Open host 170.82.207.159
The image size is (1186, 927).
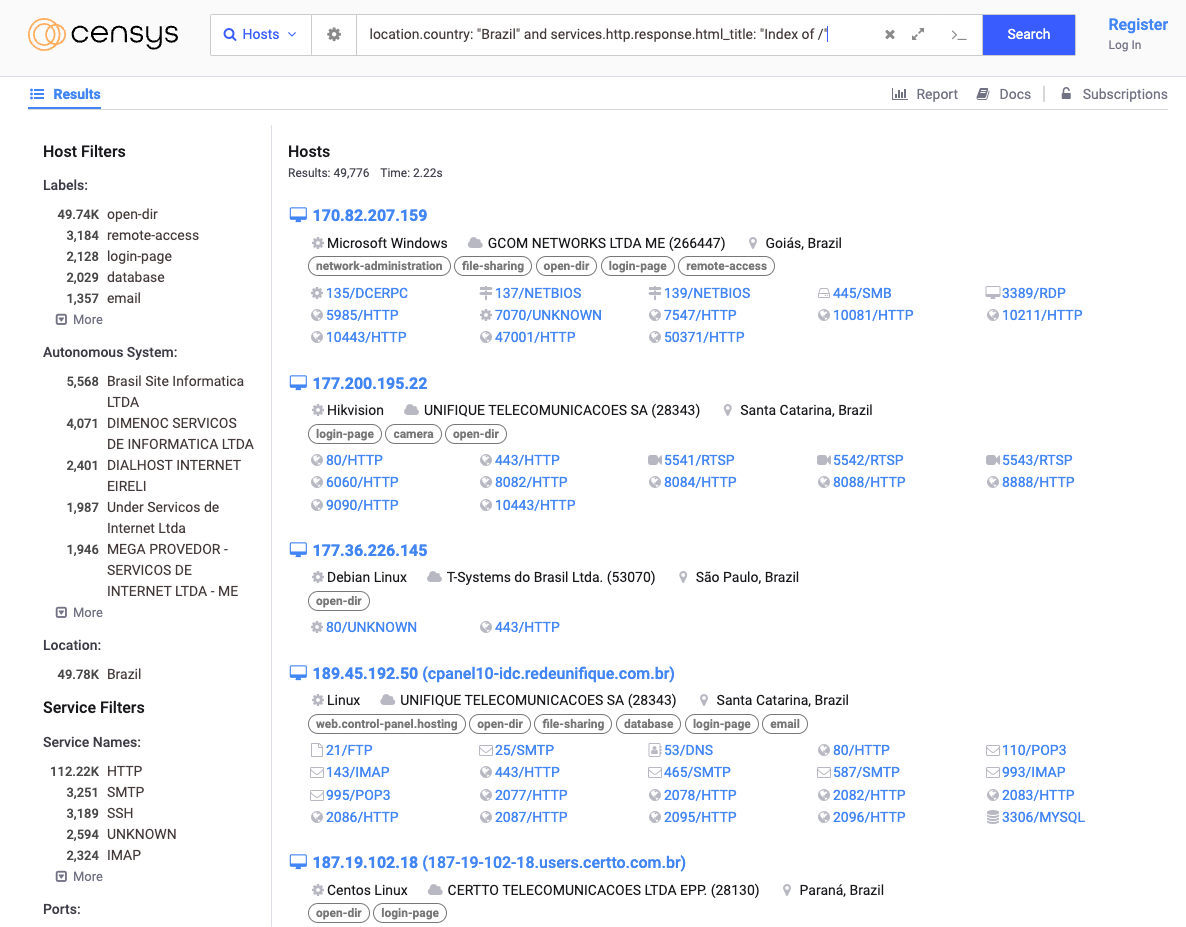pyautogui.click(x=370, y=215)
